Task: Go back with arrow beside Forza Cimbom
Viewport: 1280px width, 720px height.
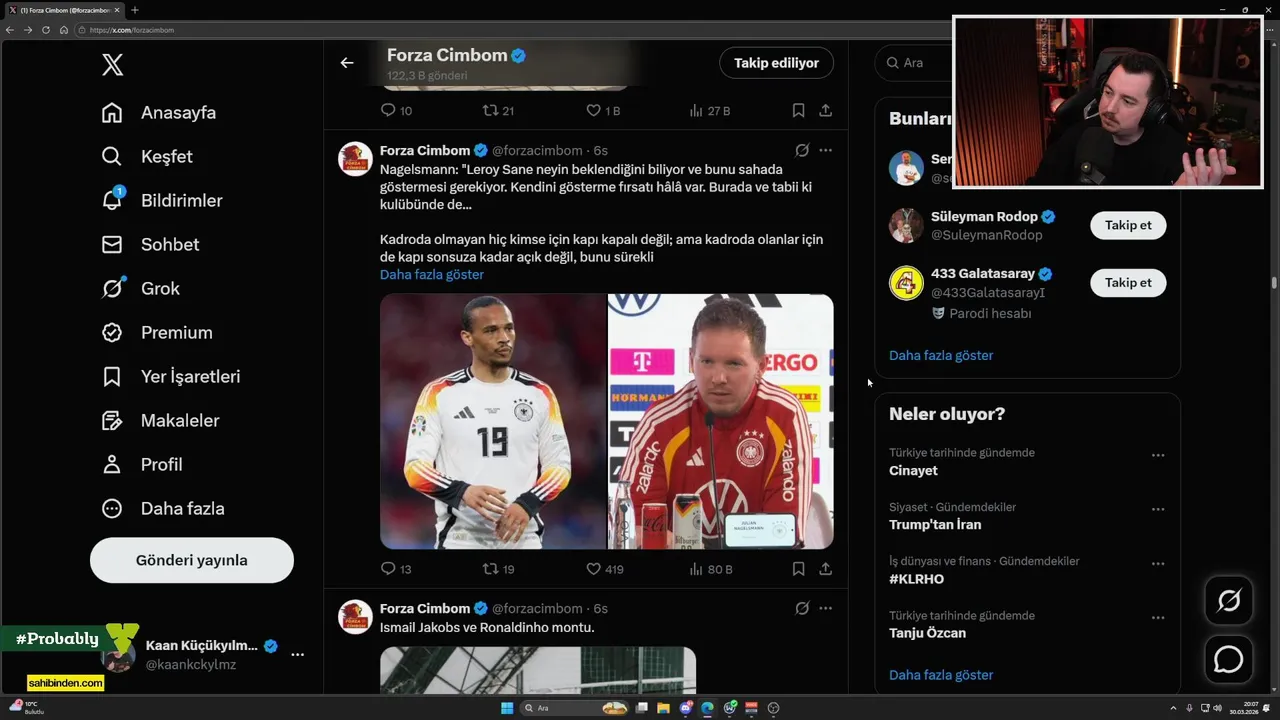Action: pos(347,63)
